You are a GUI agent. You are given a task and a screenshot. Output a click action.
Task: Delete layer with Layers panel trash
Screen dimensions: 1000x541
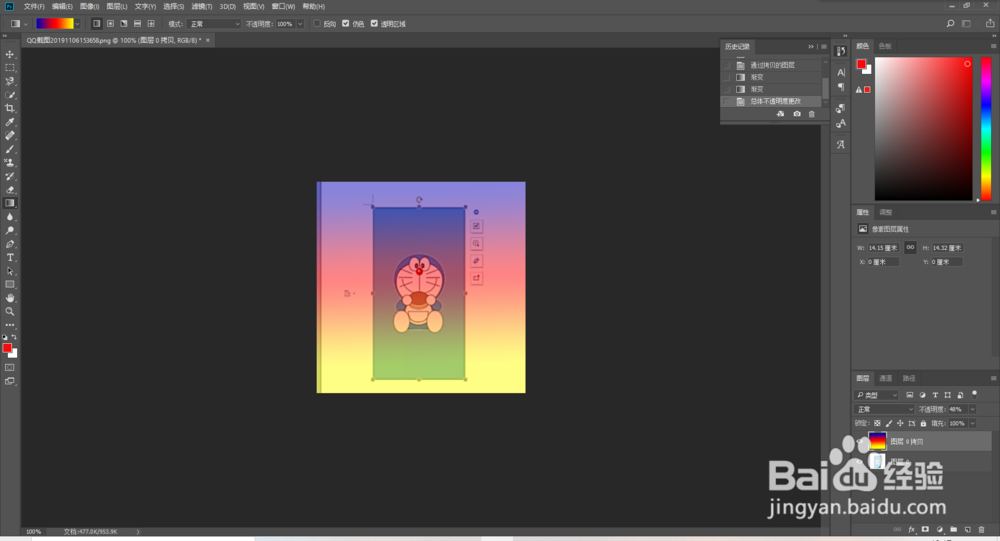[x=982, y=530]
